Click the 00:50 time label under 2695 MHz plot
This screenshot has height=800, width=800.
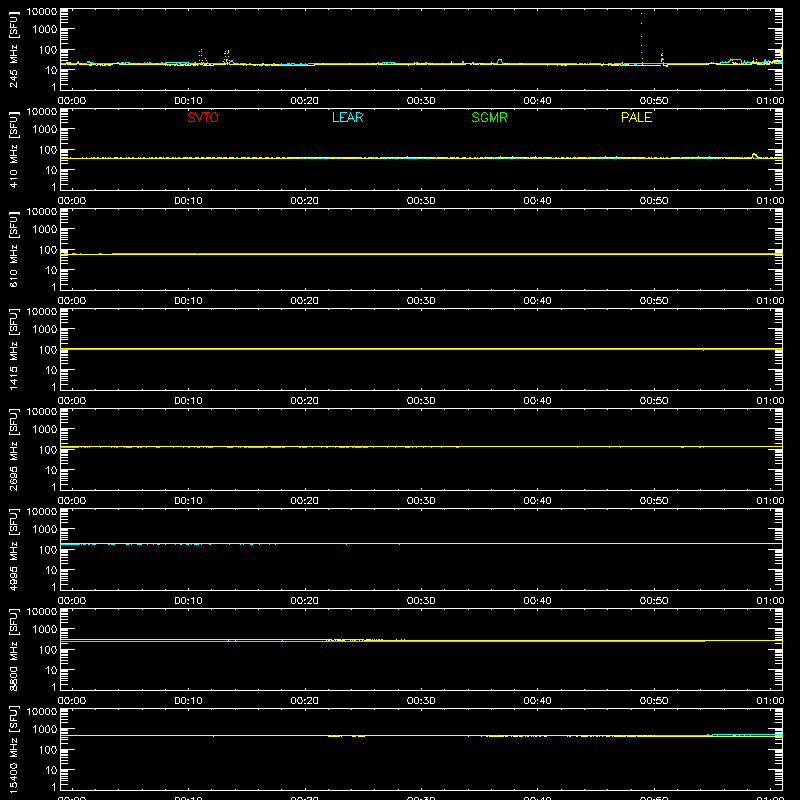tap(654, 501)
